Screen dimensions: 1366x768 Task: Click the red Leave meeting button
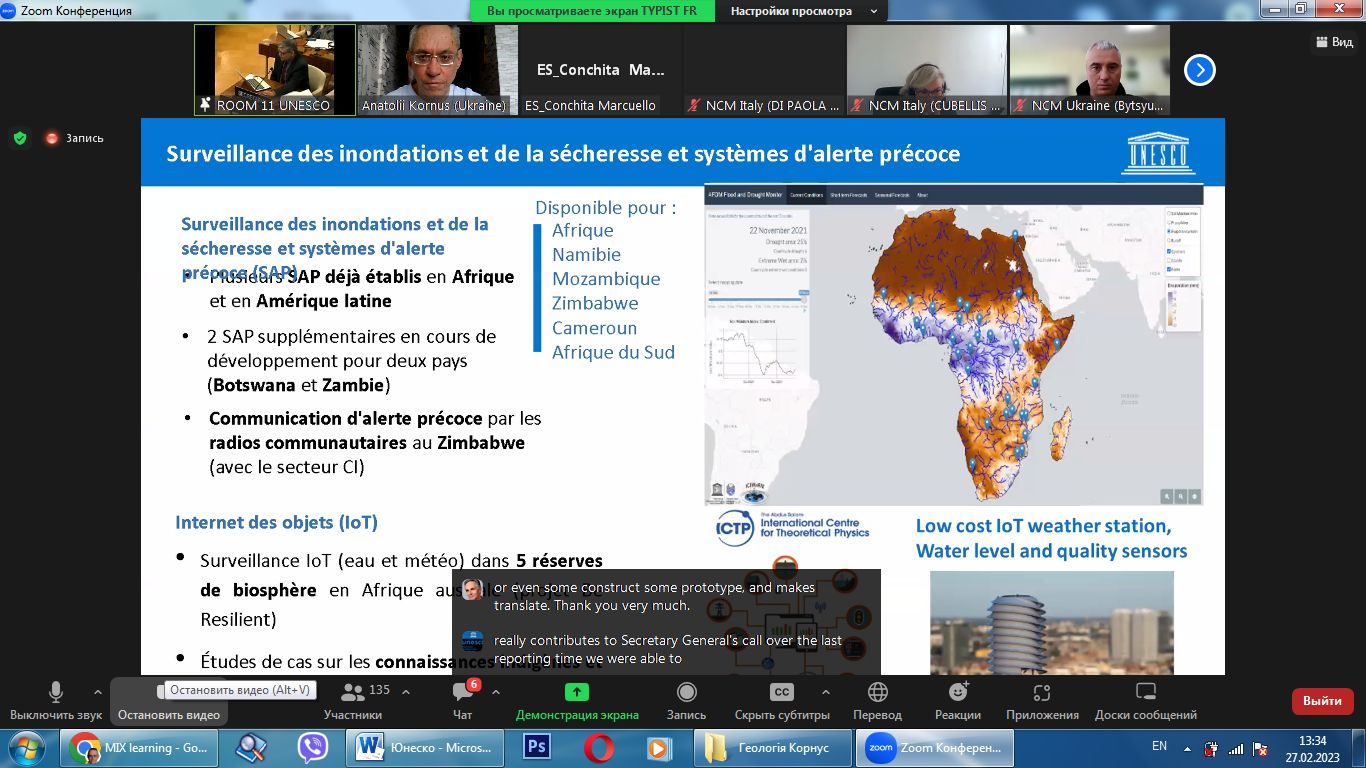1322,701
